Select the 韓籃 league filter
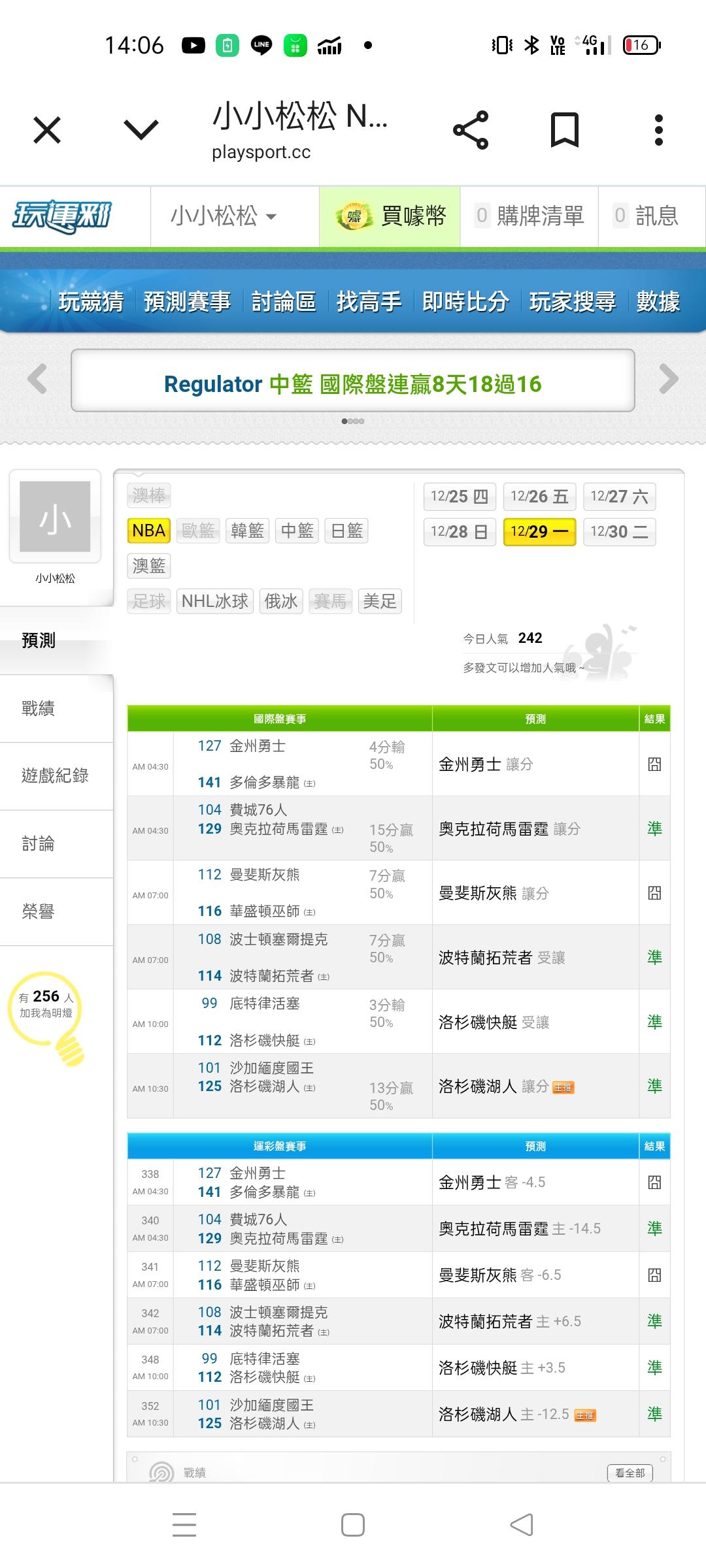Image resolution: width=706 pixels, height=1568 pixels. pyautogui.click(x=248, y=531)
